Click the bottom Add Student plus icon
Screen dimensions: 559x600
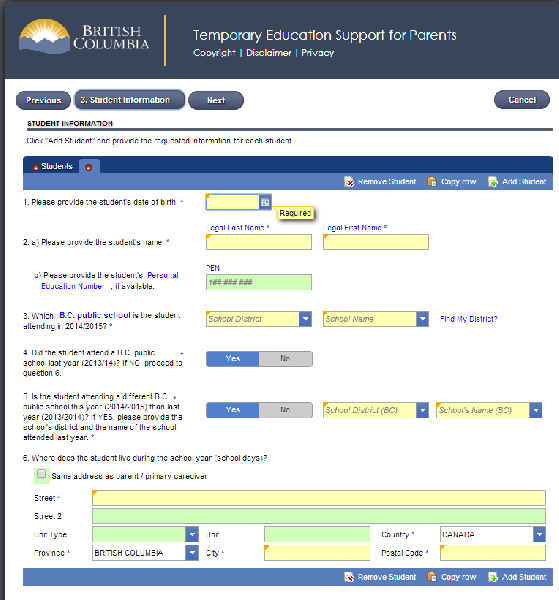coord(493,577)
